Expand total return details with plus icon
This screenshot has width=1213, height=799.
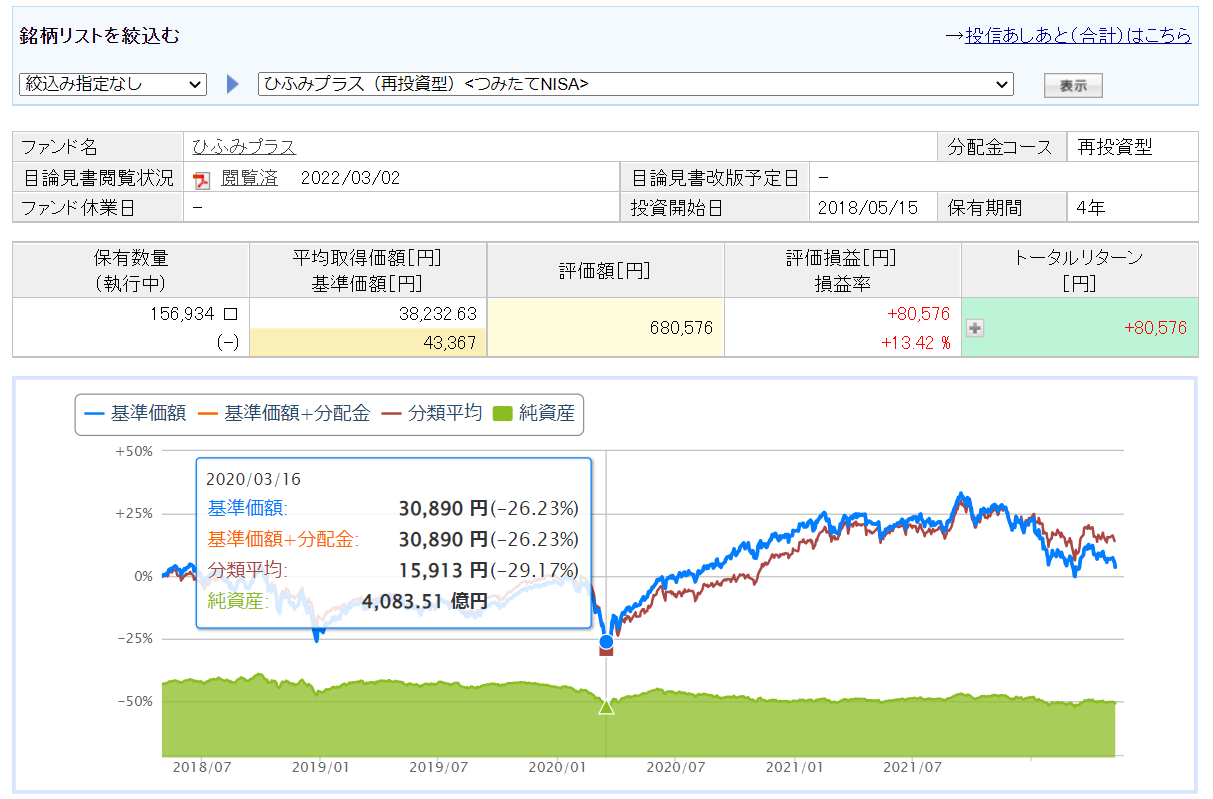point(975,327)
